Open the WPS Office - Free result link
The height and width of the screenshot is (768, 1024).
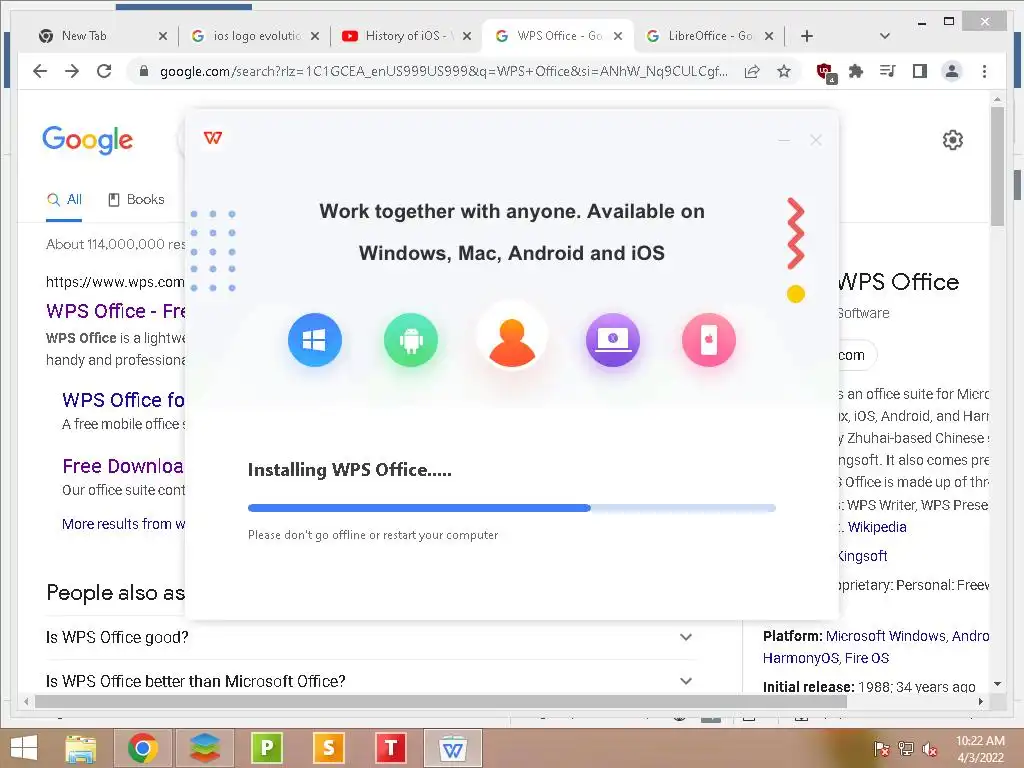click(116, 311)
